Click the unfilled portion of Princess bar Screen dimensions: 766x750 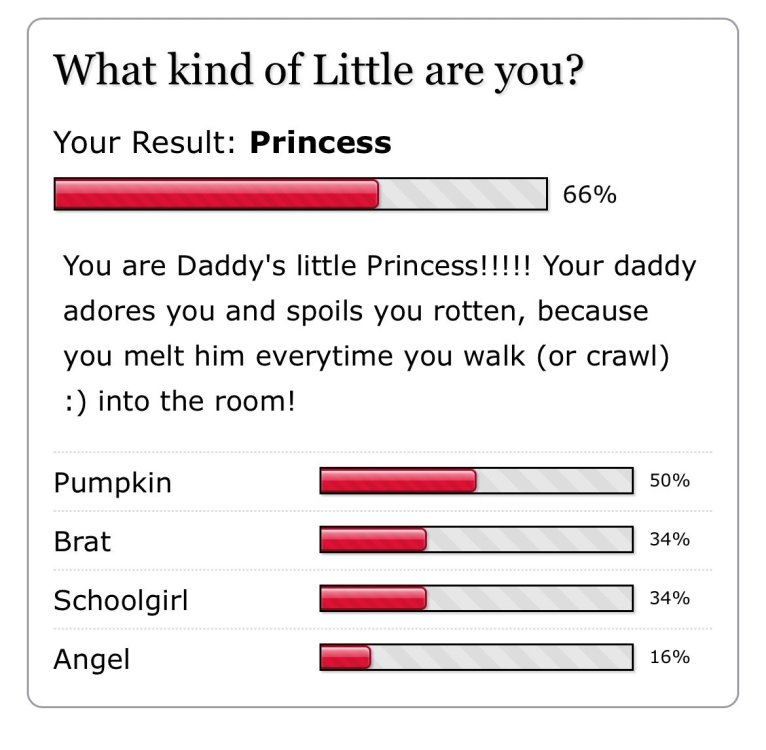pyautogui.click(x=462, y=194)
